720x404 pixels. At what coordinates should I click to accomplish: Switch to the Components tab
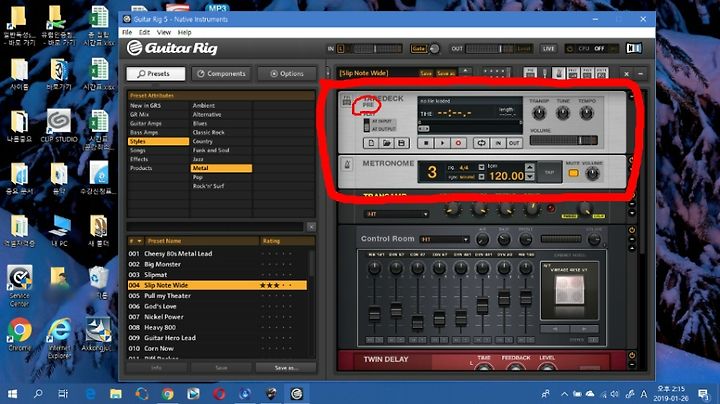(x=221, y=73)
